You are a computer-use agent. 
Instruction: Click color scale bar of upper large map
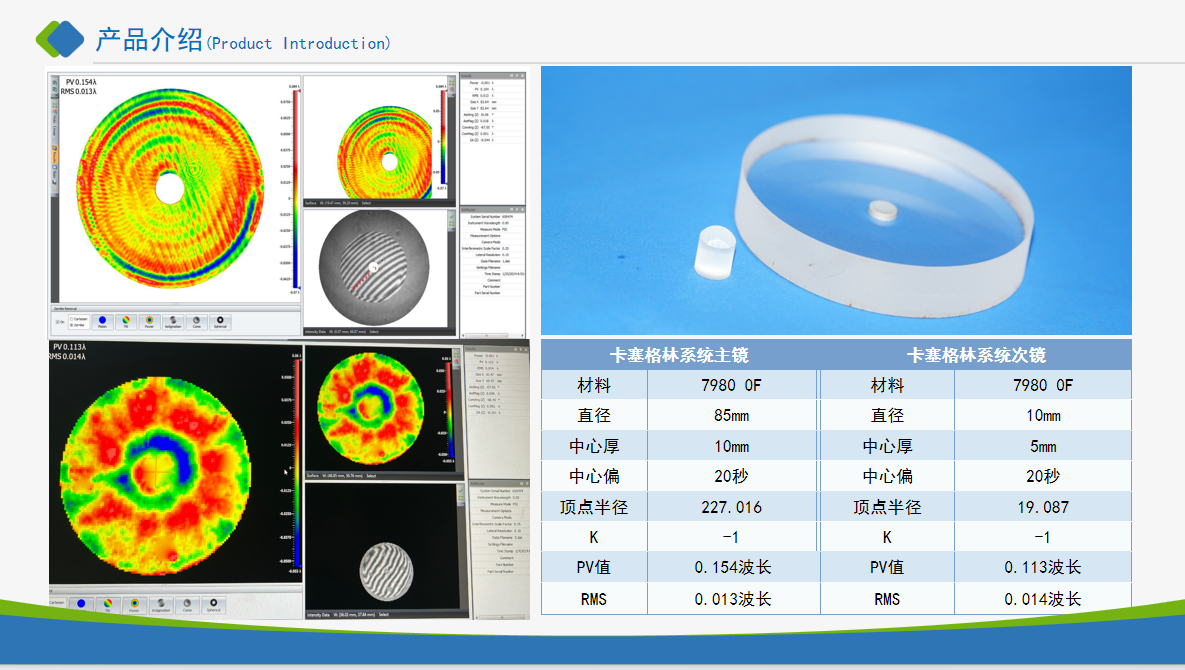click(x=296, y=187)
